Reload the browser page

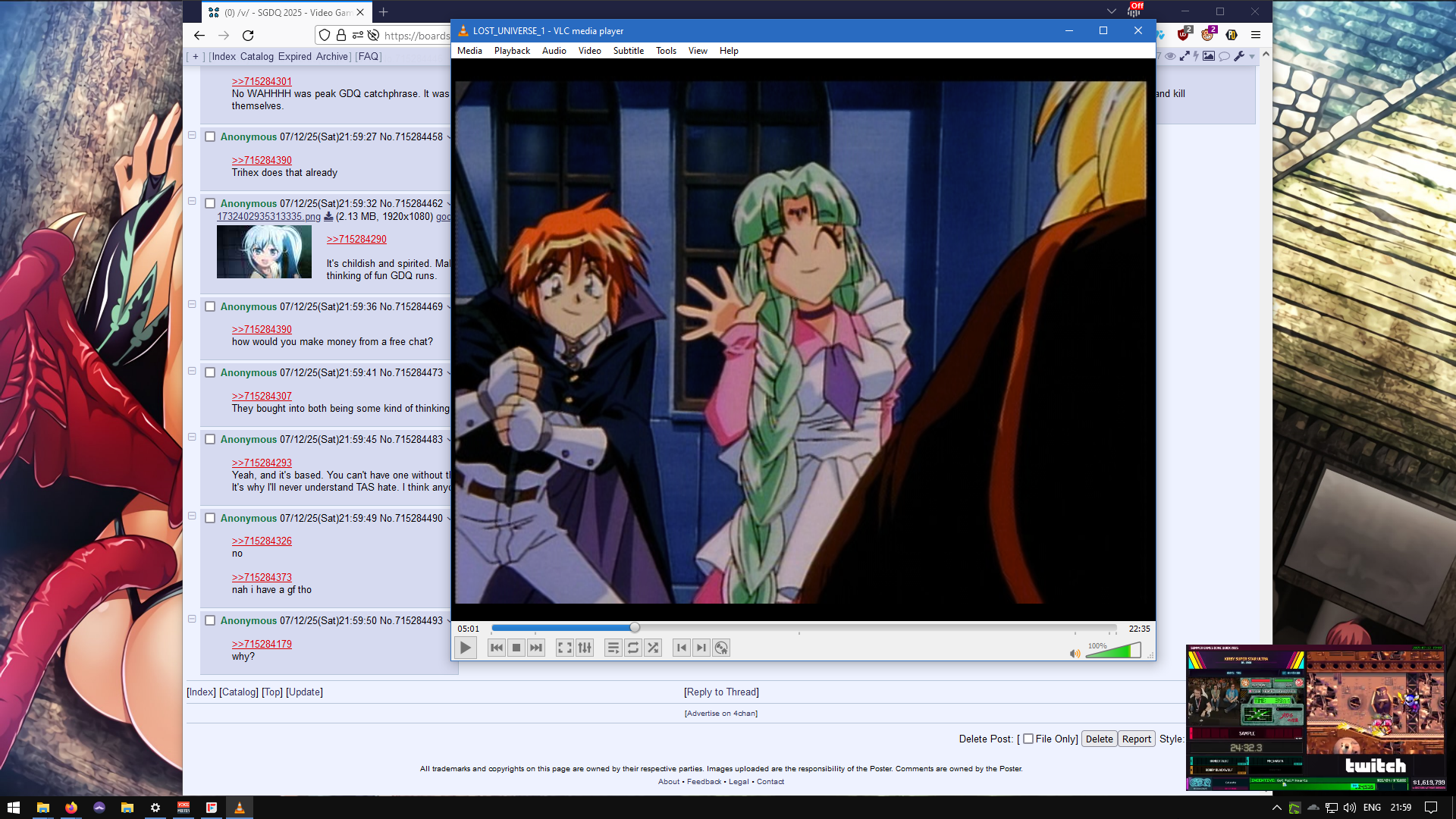pos(248,35)
